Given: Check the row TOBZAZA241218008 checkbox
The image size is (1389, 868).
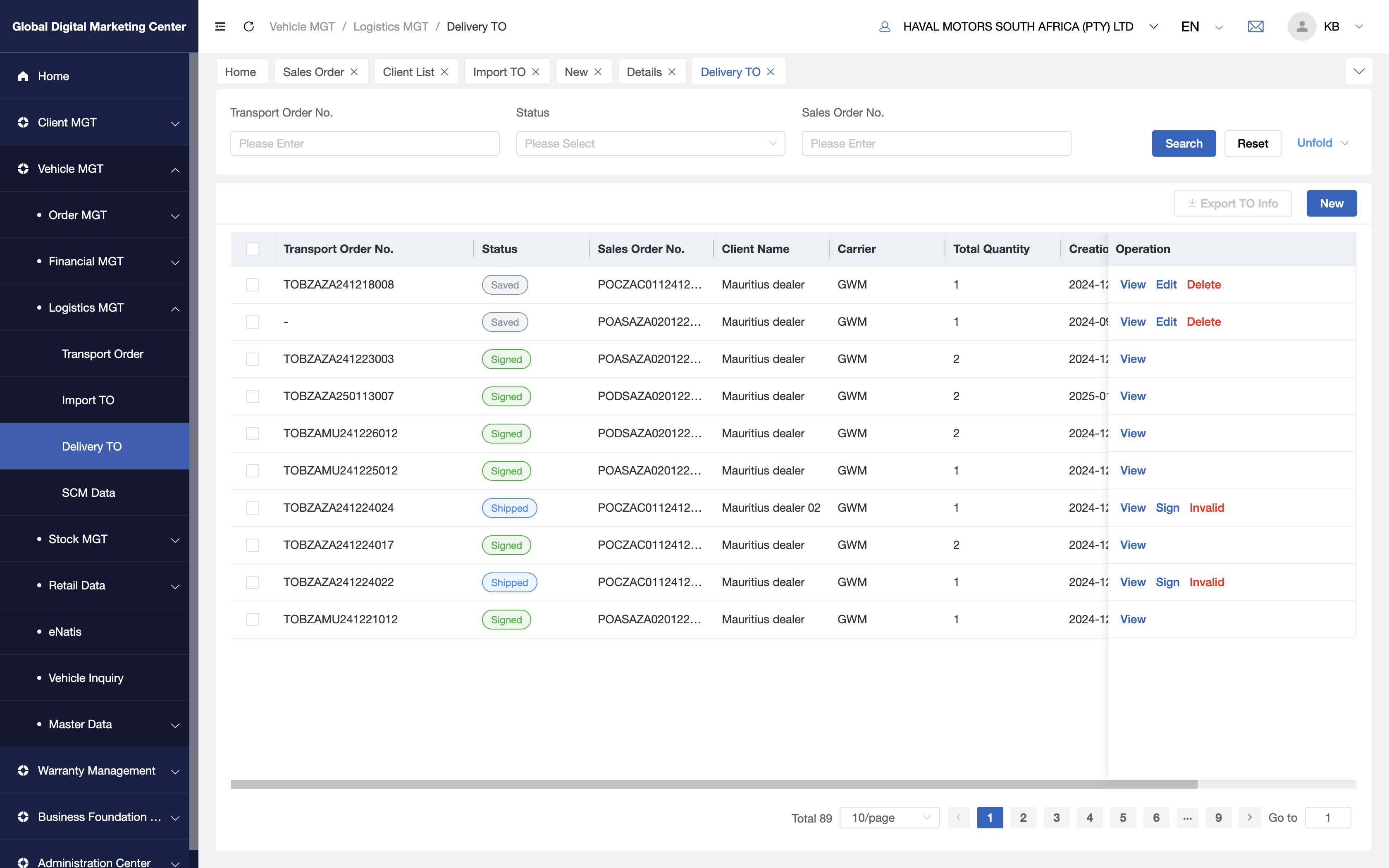Looking at the screenshot, I should click(x=253, y=285).
